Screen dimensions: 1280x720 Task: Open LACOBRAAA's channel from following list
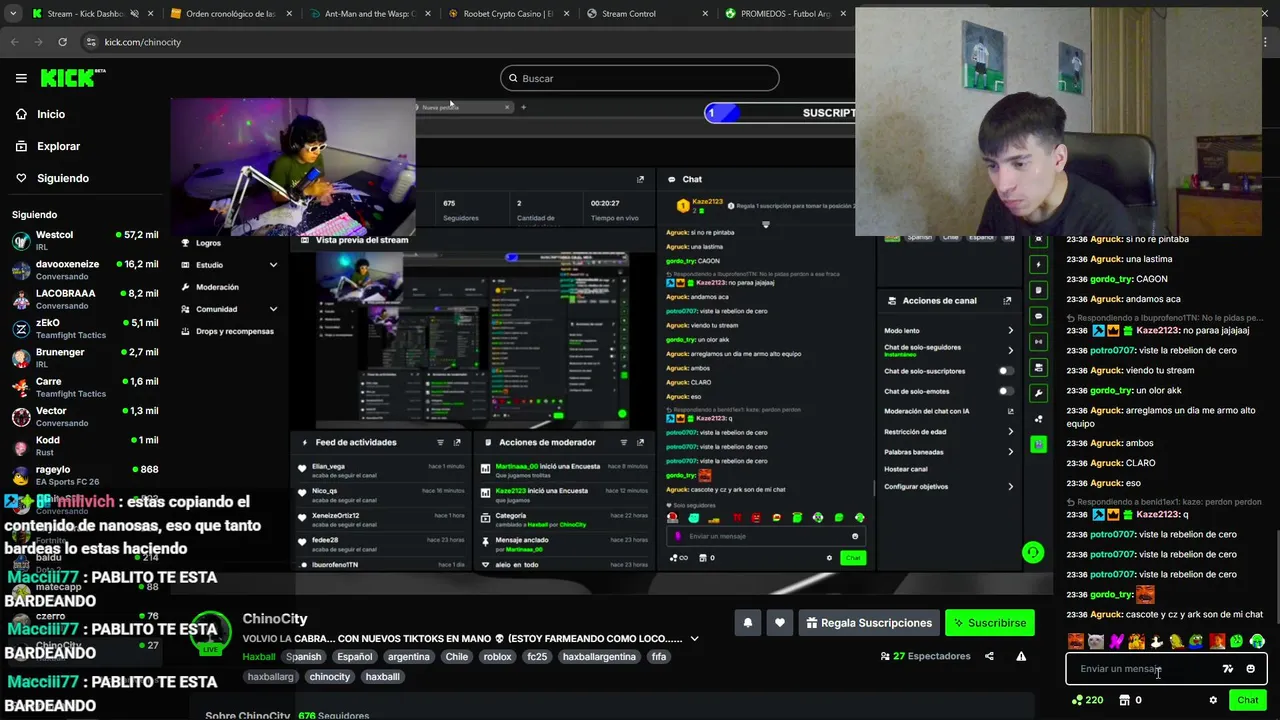pos(85,298)
